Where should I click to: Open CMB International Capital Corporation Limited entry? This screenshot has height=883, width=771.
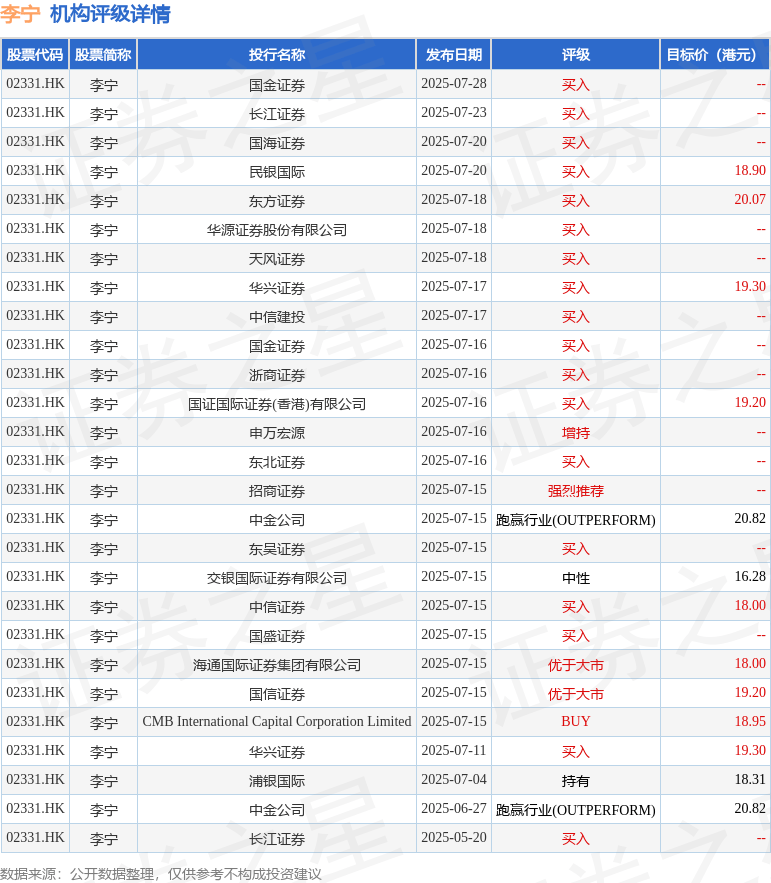pos(276,722)
